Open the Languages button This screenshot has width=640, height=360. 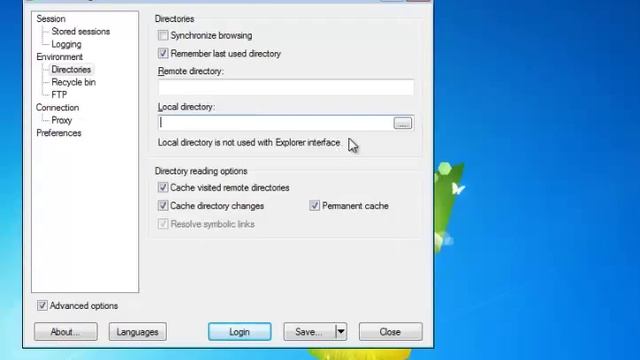coord(138,332)
